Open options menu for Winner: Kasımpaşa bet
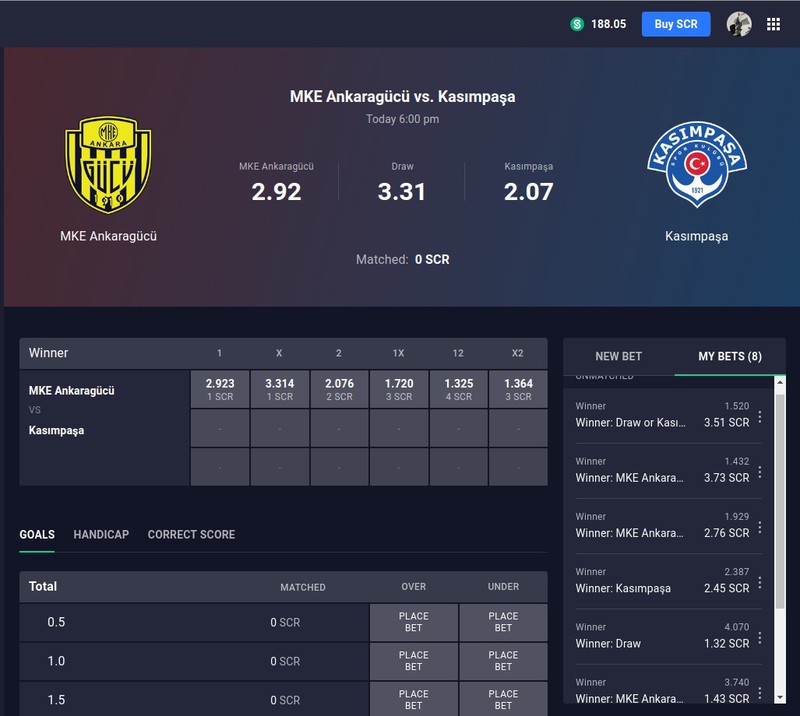 click(760, 583)
